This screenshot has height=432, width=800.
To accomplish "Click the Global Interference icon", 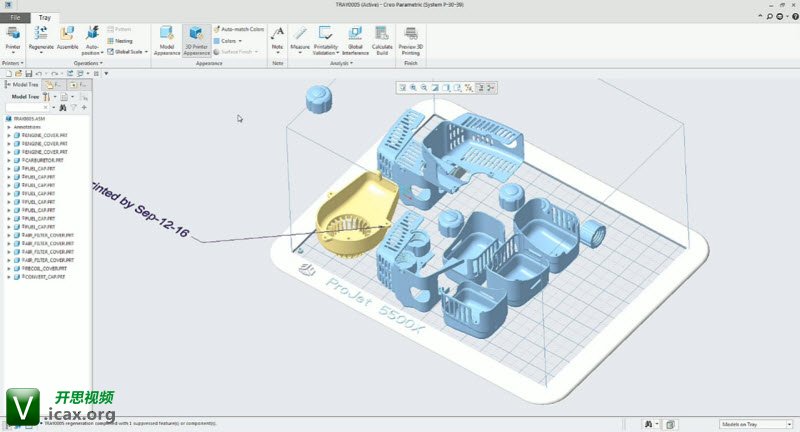I will click(355, 38).
